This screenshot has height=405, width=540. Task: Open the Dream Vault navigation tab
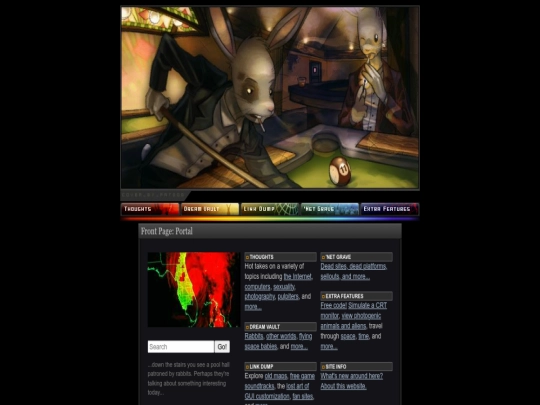(x=210, y=209)
